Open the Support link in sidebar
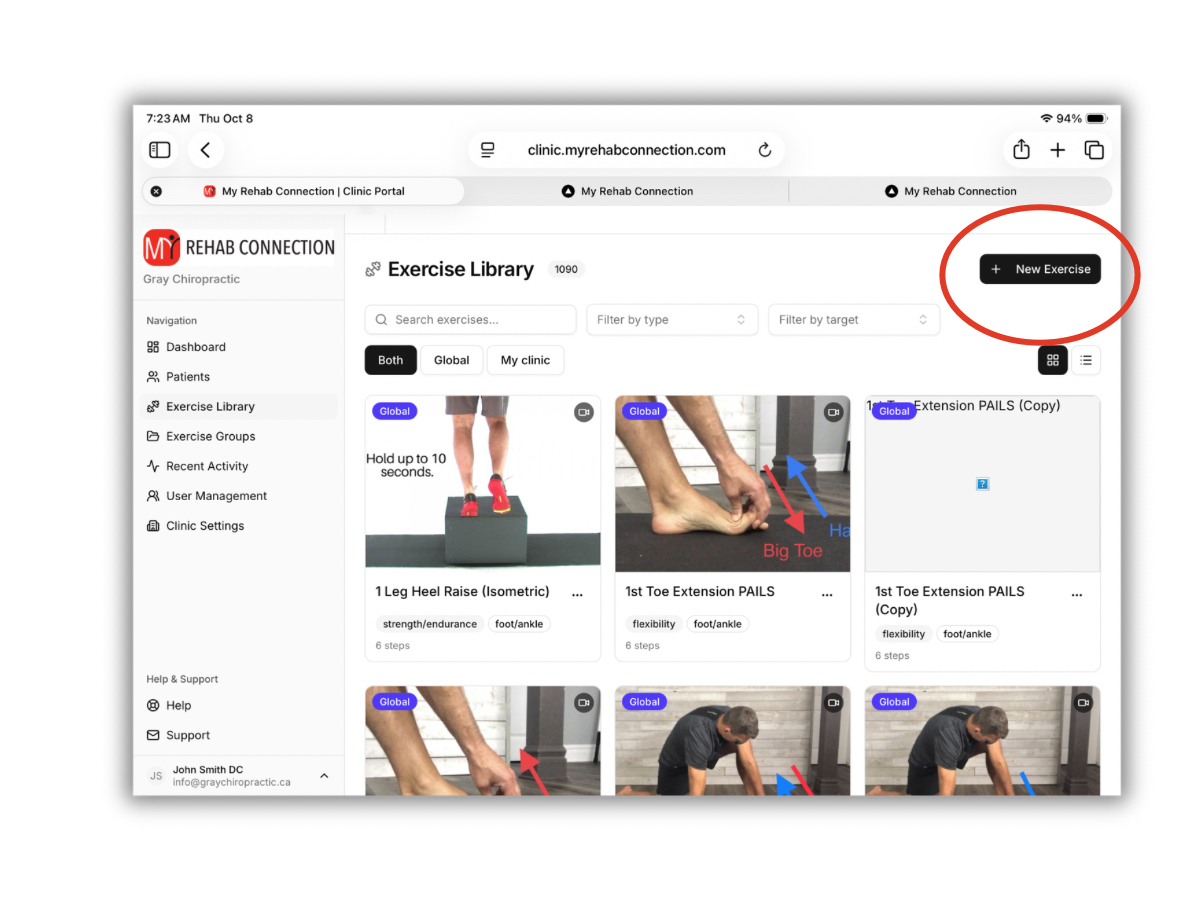The height and width of the screenshot is (900, 1200). pyautogui.click(x=239, y=735)
